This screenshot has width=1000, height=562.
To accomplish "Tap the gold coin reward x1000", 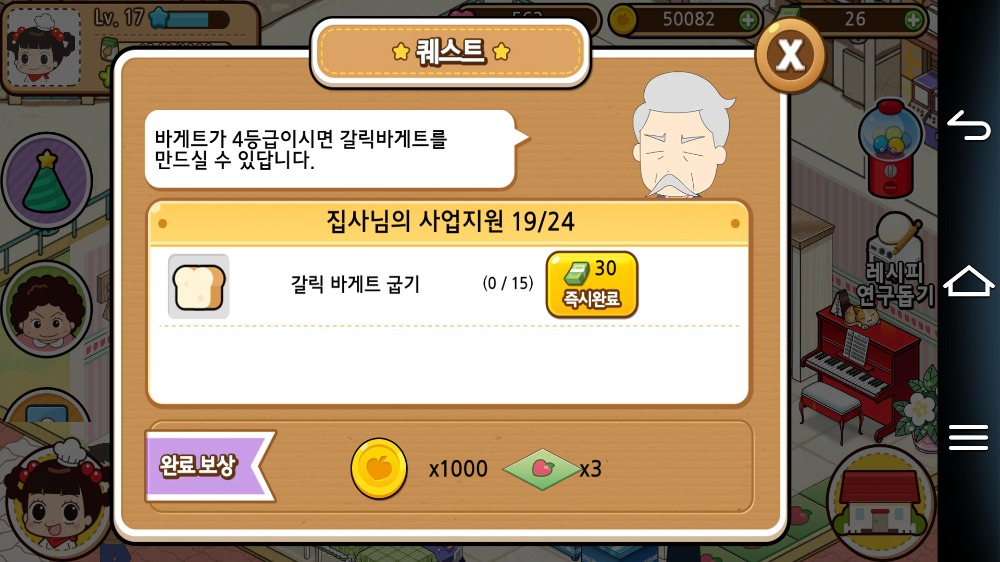I will coord(379,469).
